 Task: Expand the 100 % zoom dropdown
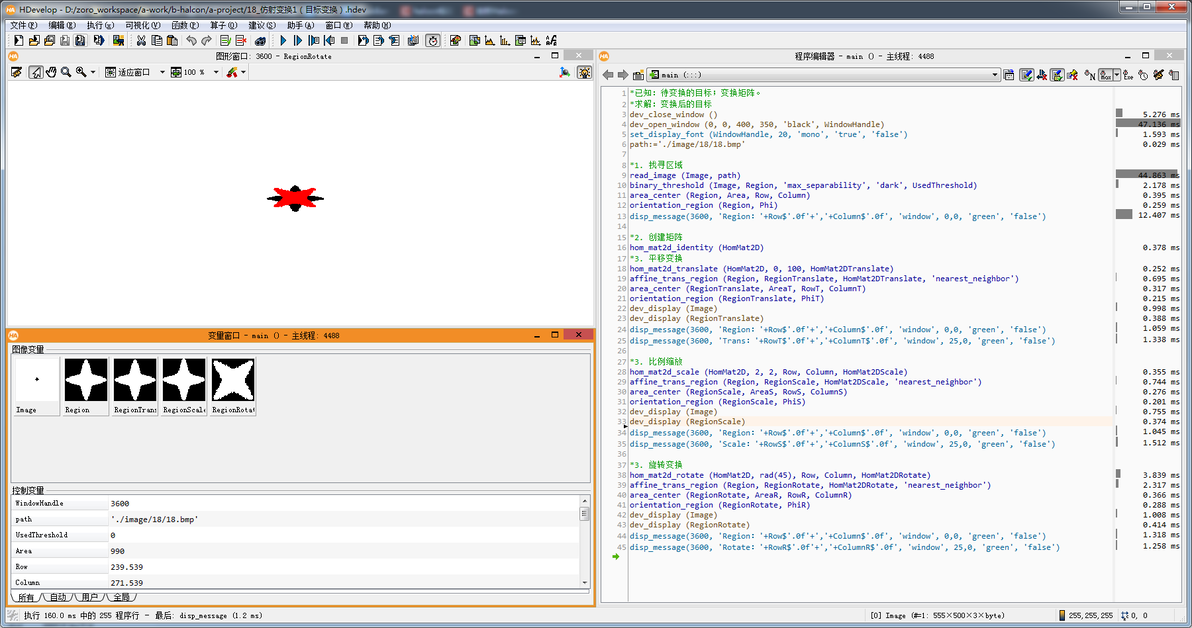(x=214, y=72)
